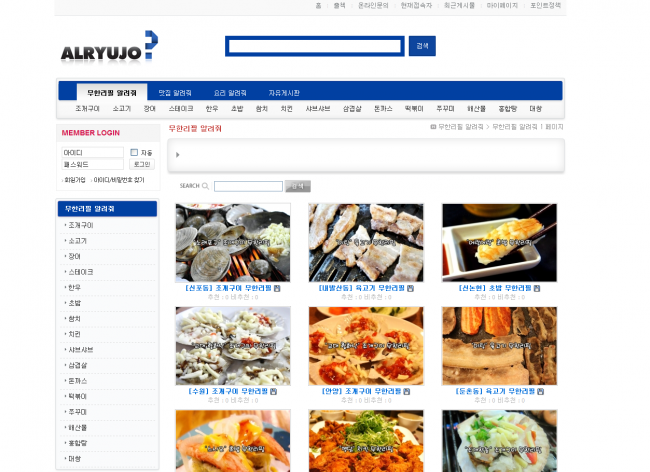Click the 아이디 input field

coord(92,152)
